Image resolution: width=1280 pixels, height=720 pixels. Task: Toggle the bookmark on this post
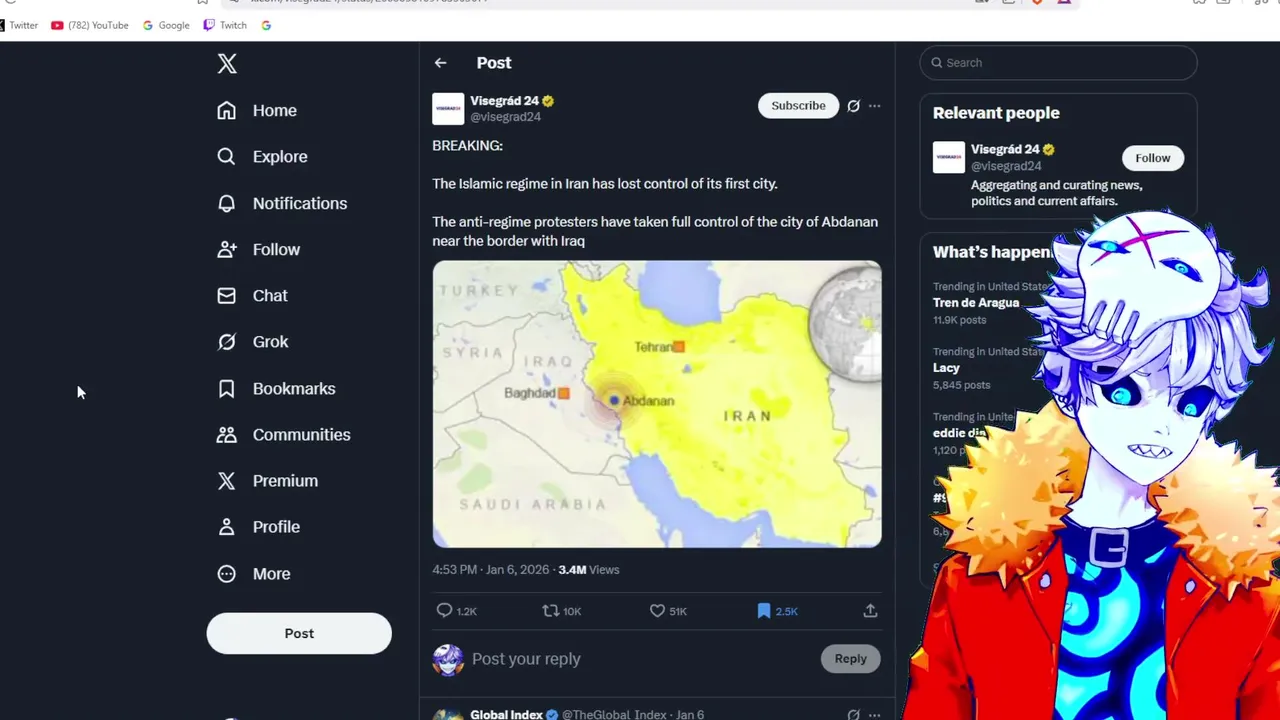coord(764,610)
